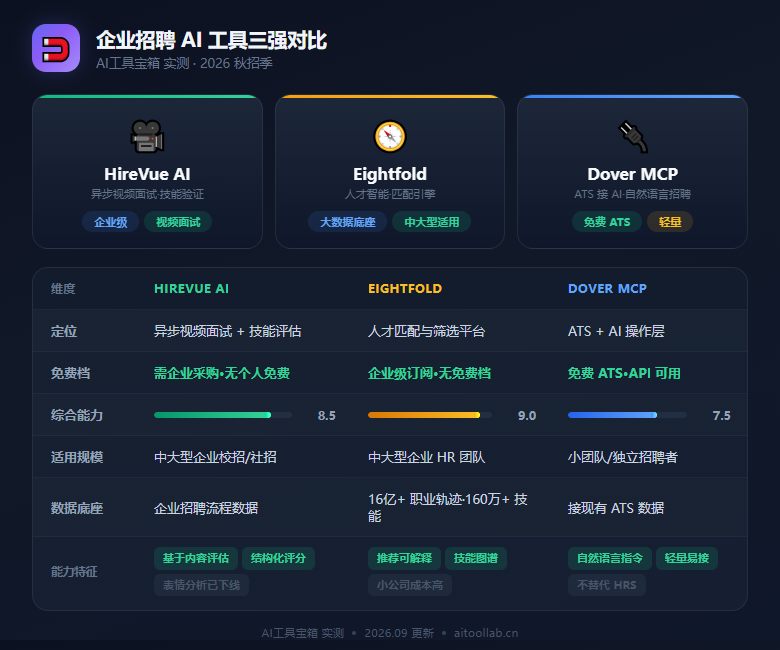Click the 能力特征 row label

tap(74, 571)
